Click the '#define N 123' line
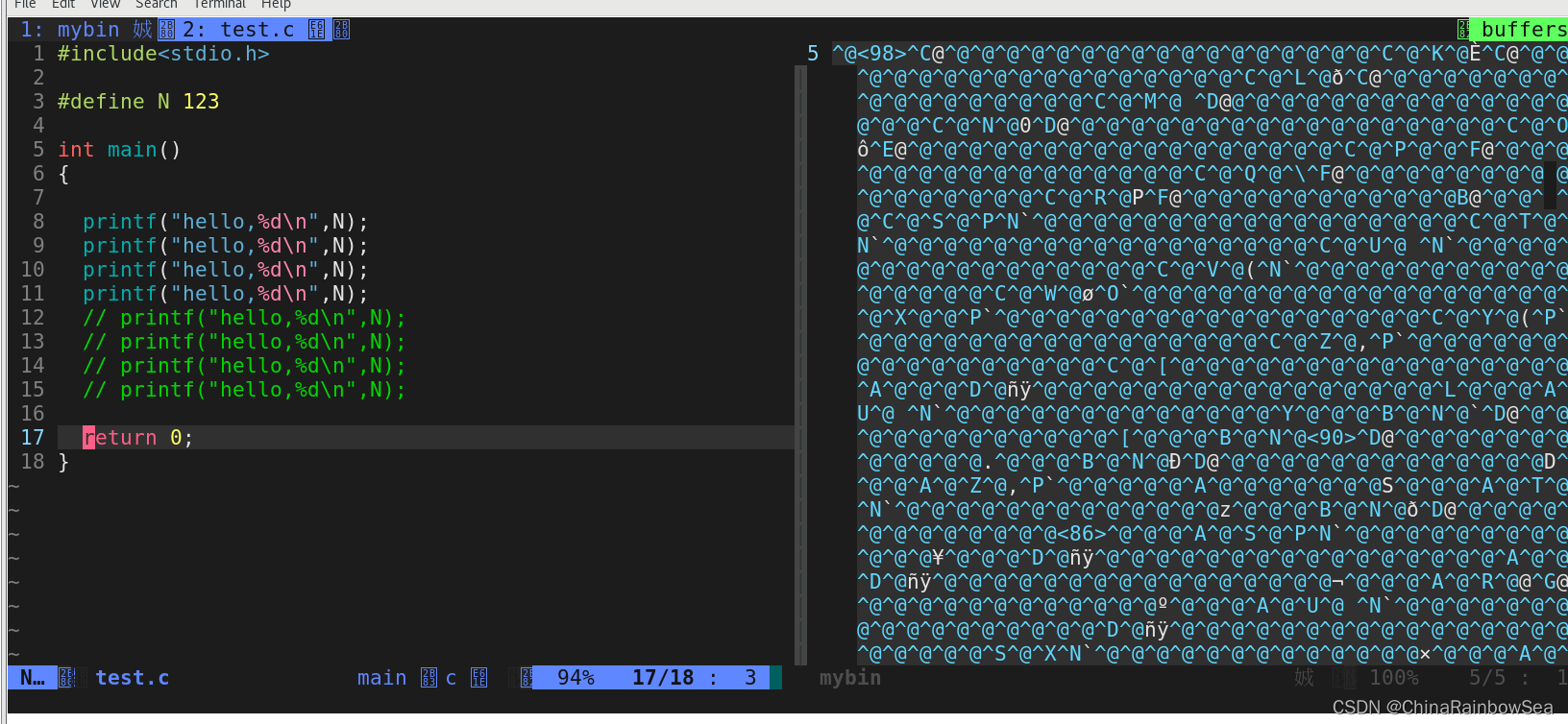 [138, 102]
